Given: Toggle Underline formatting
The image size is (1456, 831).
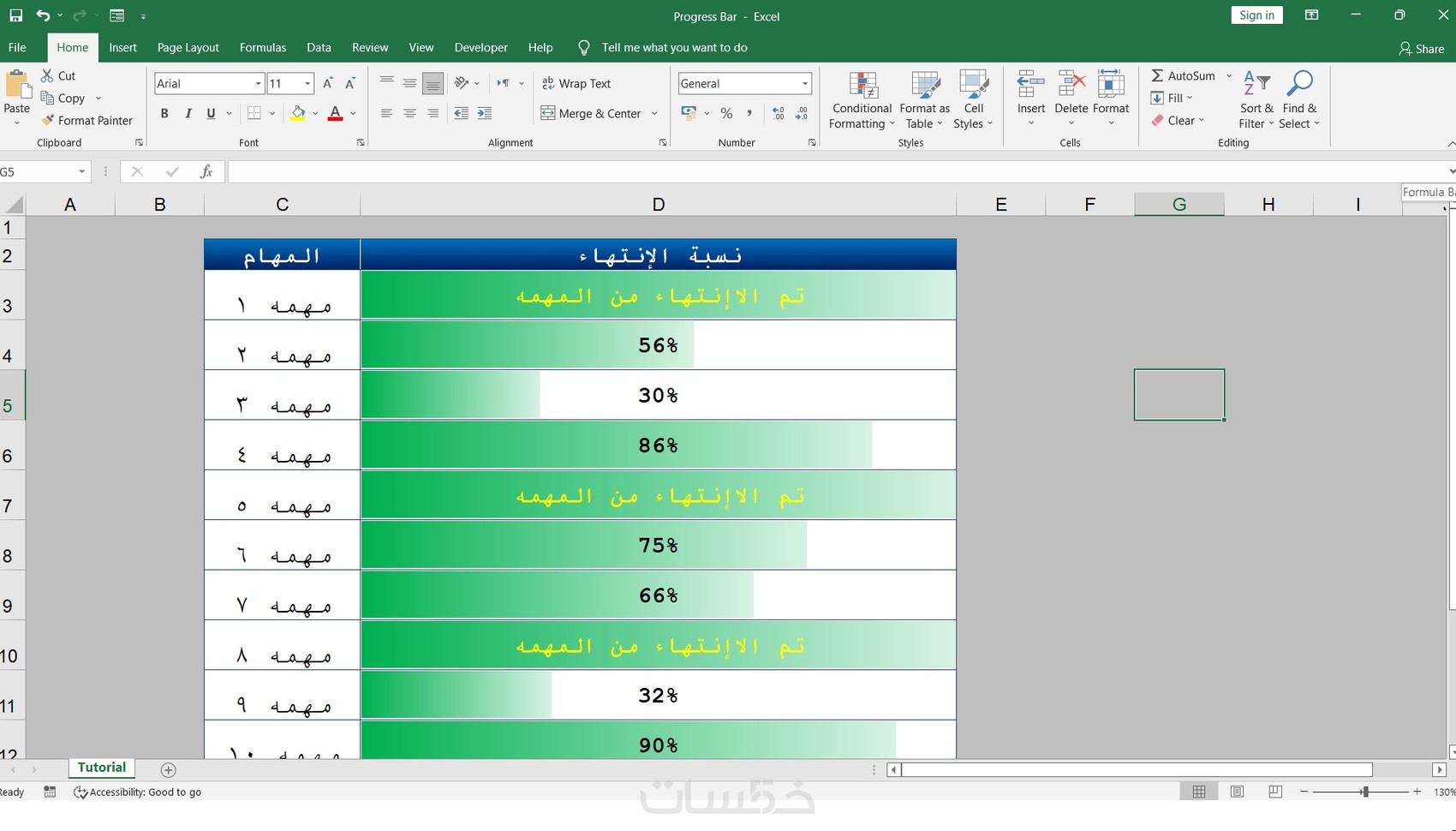Looking at the screenshot, I should tap(211, 113).
